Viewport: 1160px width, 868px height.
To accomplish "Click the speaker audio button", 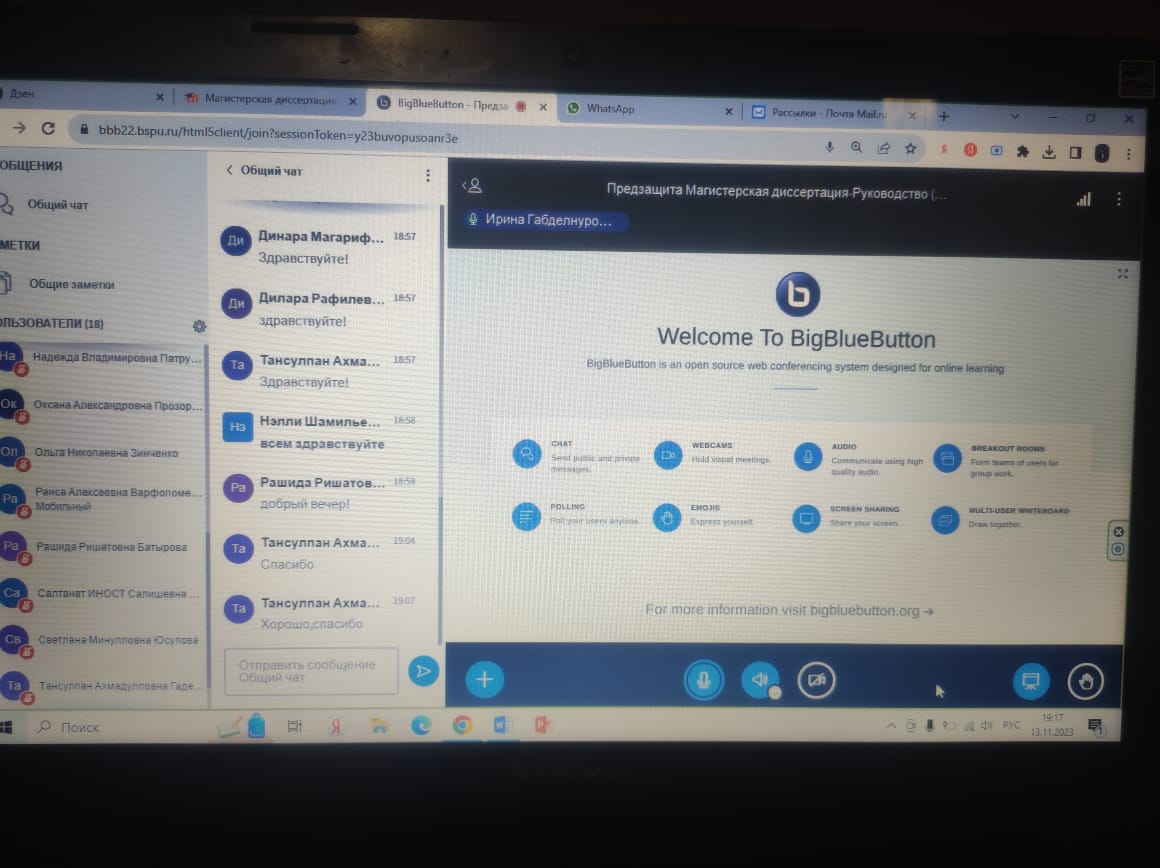I will [759, 681].
